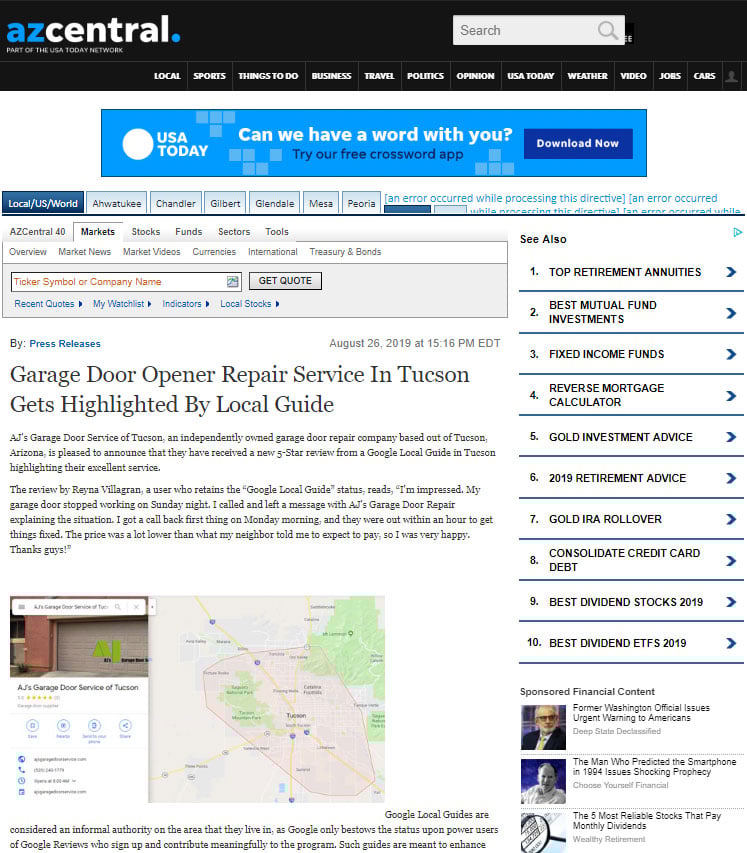Click the search magnifier icon
The width and height of the screenshot is (747, 853).
[607, 30]
